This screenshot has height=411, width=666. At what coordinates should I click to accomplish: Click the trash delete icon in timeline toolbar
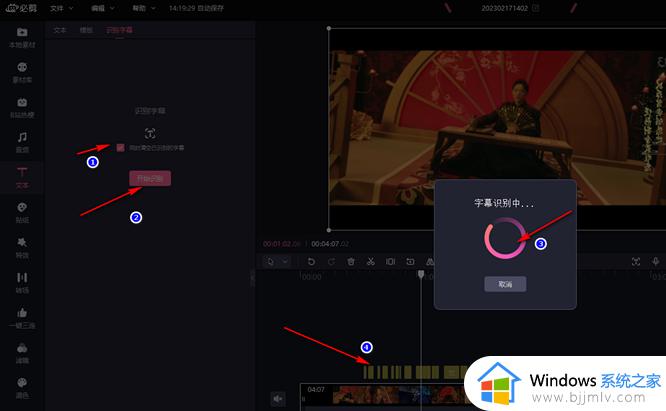tap(351, 262)
